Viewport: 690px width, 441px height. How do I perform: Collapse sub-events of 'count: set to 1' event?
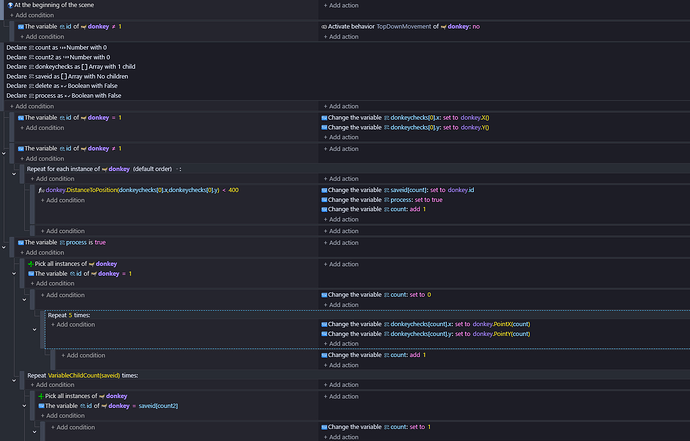point(35,432)
